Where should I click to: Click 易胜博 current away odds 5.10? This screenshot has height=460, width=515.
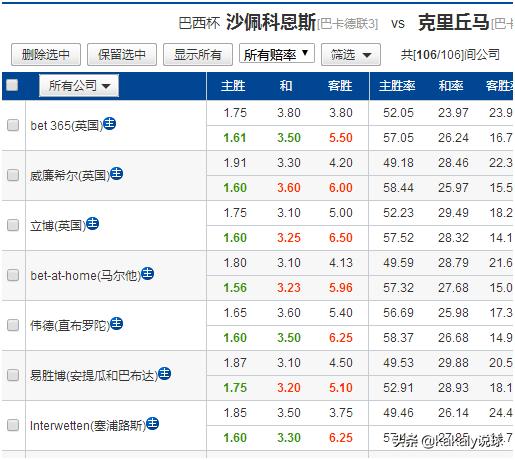point(341,388)
